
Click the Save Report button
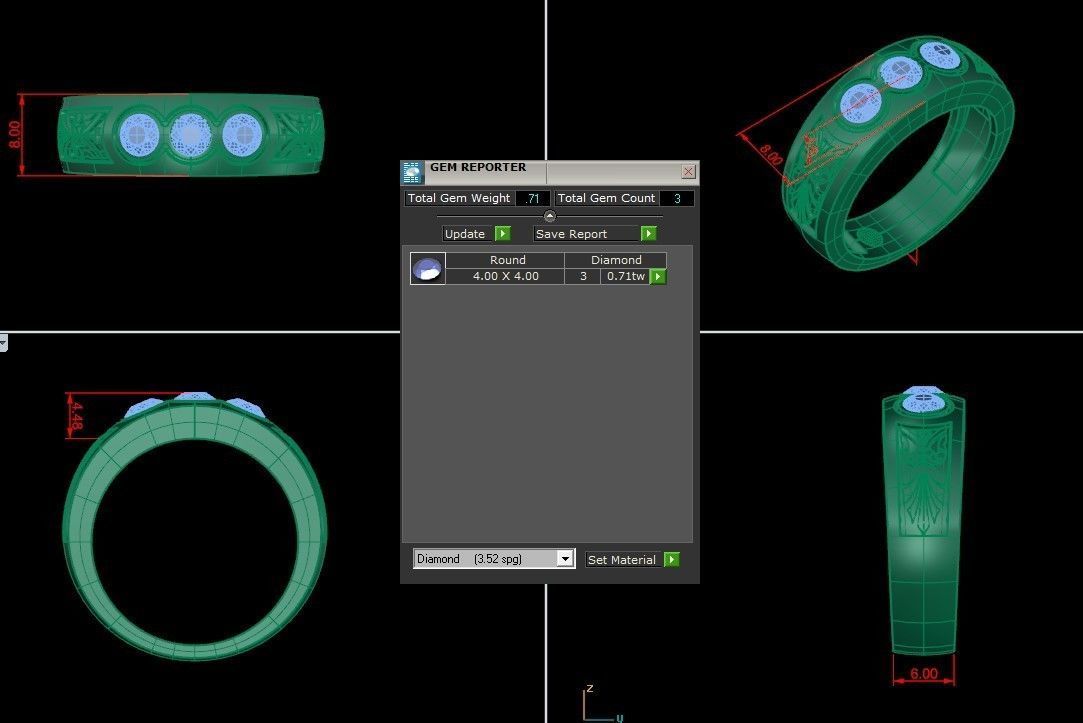click(x=586, y=233)
